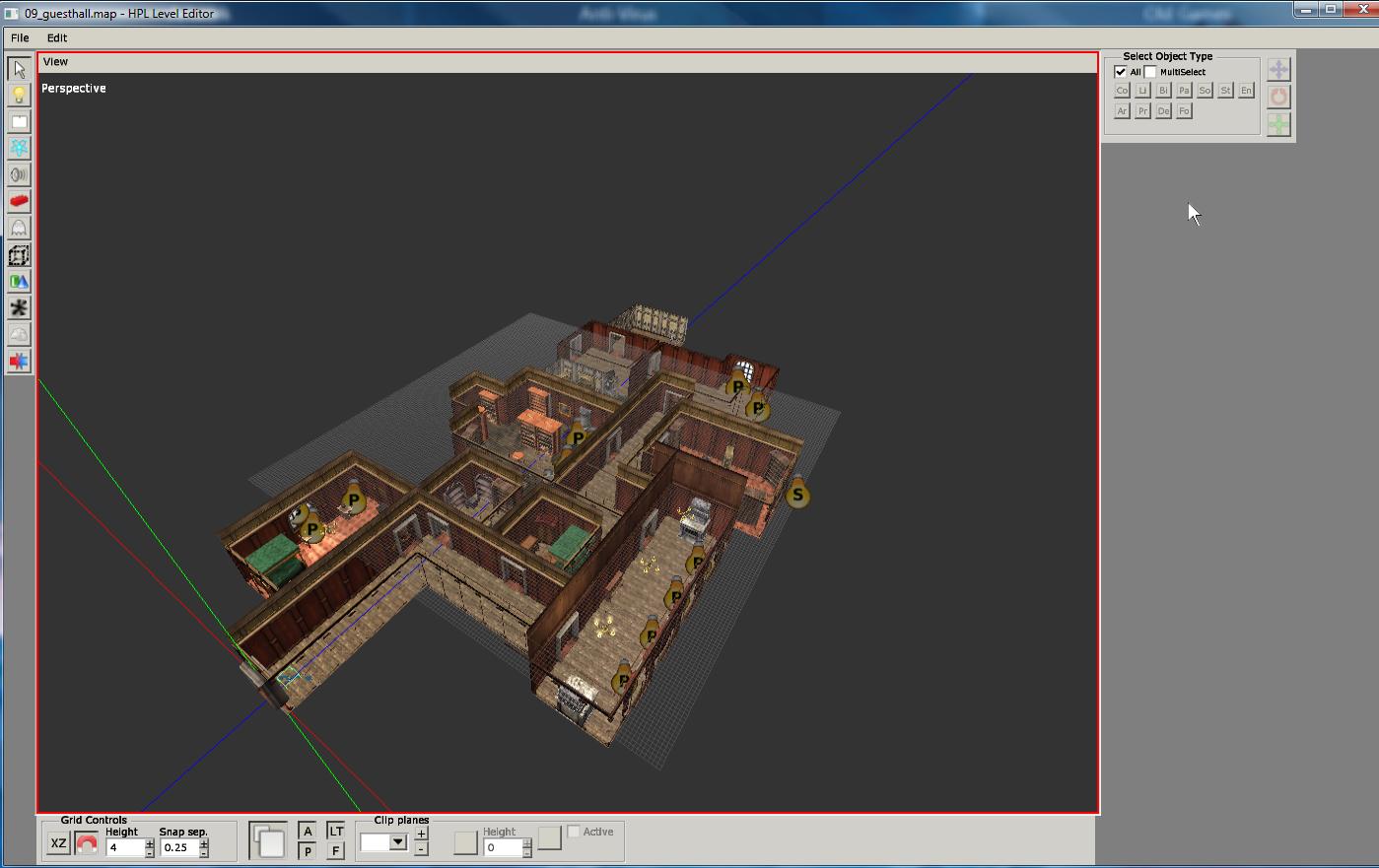This screenshot has width=1379, height=868.
Task: Click the magnet snap icon
Action: pyautogui.click(x=87, y=844)
